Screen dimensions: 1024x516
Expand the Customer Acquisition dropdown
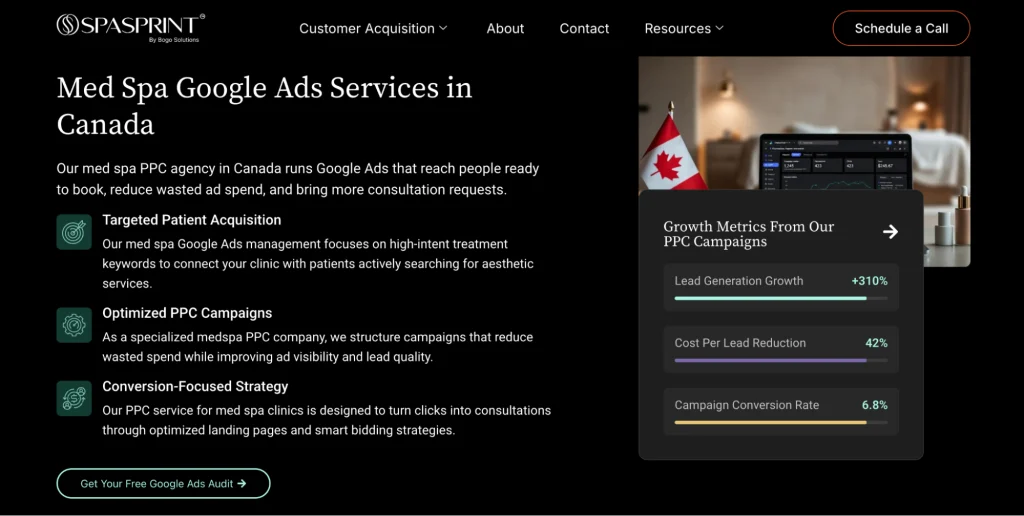pos(373,28)
